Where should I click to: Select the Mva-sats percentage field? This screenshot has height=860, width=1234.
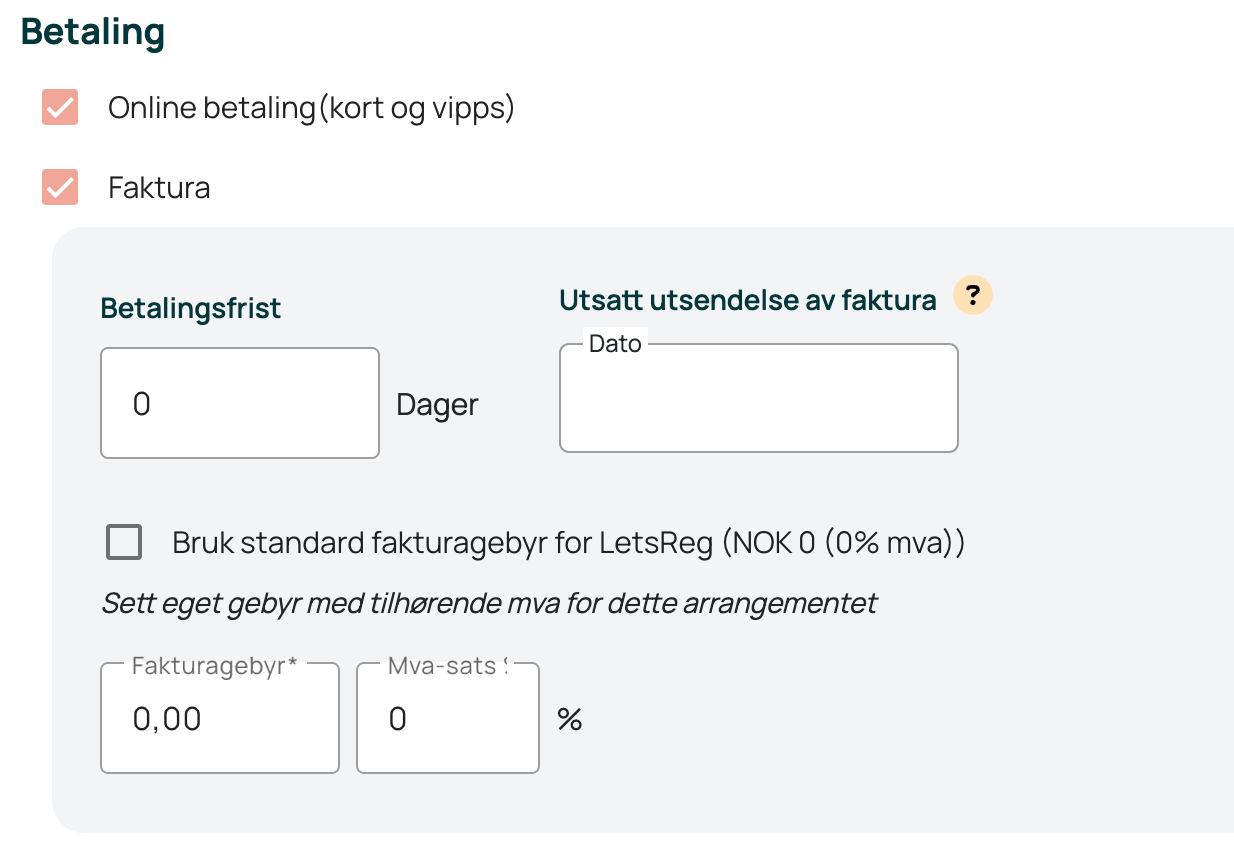(448, 718)
